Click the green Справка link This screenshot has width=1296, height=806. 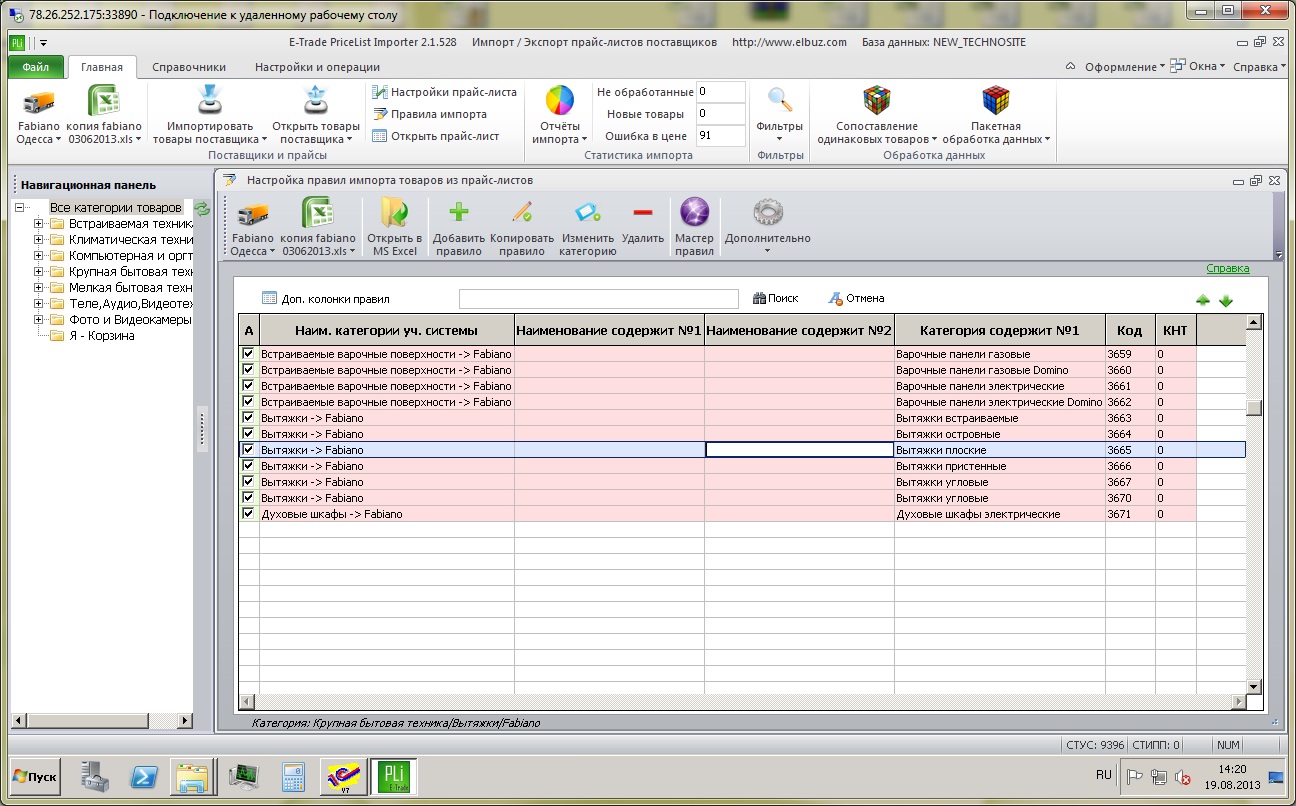(1228, 268)
